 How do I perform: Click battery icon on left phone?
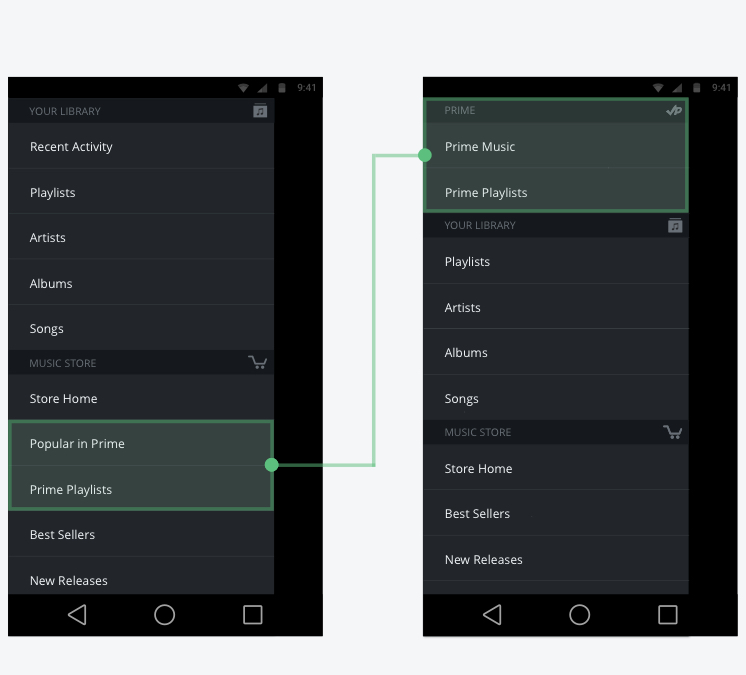[282, 88]
